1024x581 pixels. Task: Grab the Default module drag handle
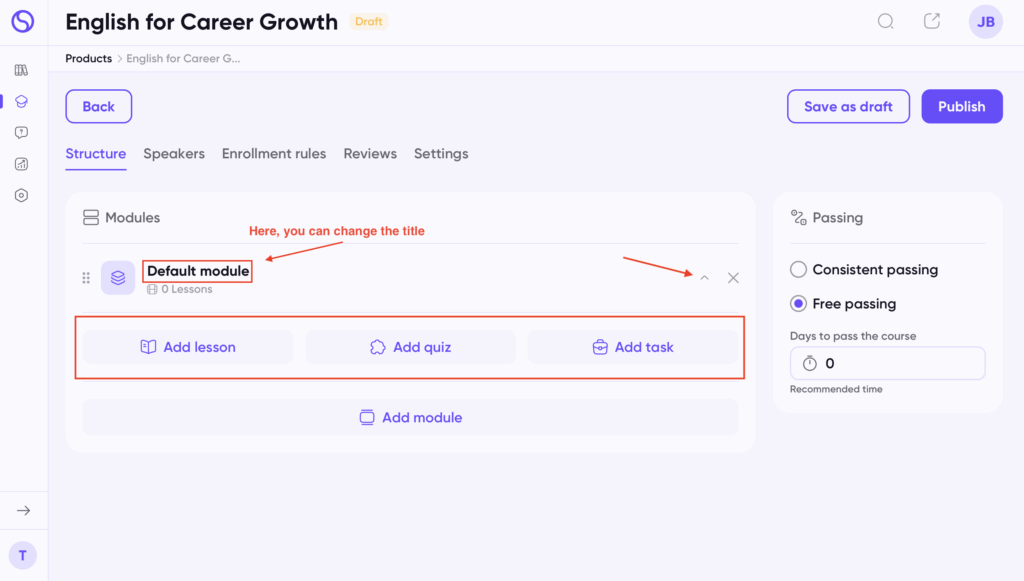point(86,278)
